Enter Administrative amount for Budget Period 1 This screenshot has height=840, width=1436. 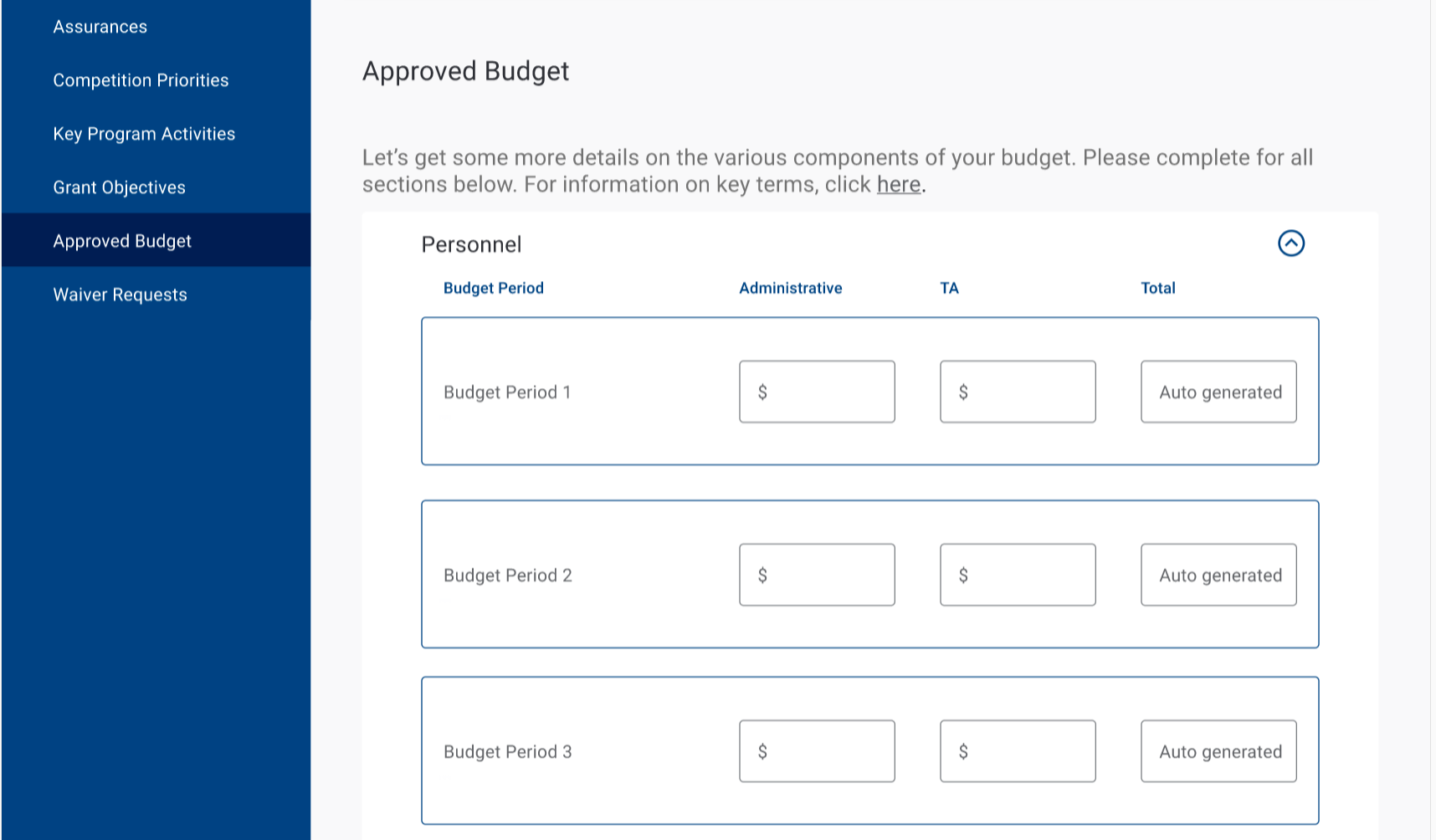click(x=817, y=392)
